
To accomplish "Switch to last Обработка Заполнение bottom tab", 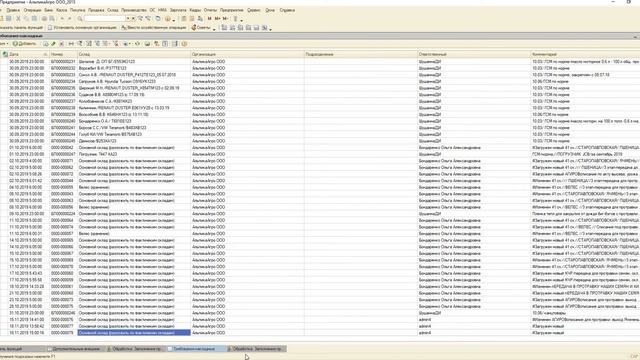I will (256, 349).
